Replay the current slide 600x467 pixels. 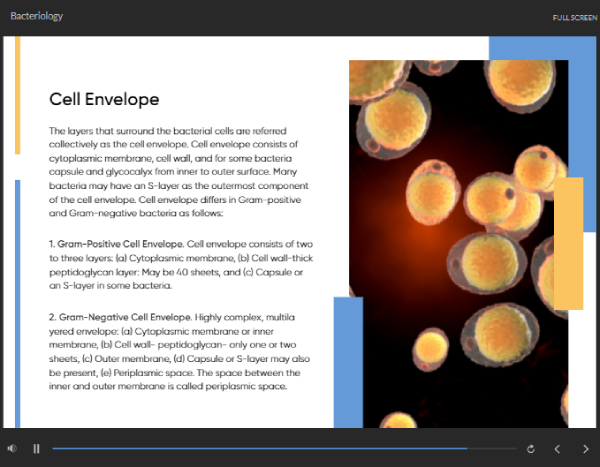[x=530, y=449]
